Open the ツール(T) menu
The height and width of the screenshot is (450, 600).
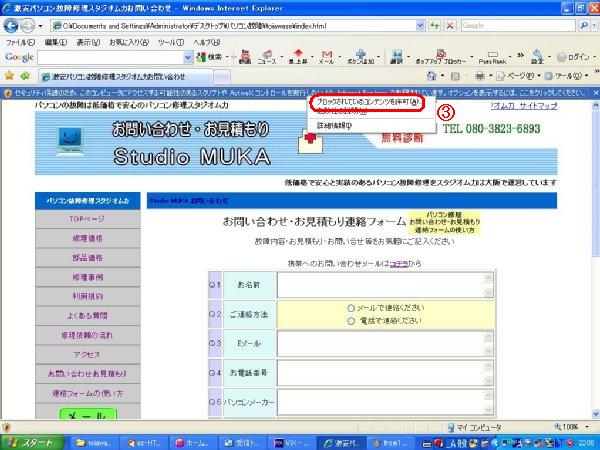click(x=171, y=42)
